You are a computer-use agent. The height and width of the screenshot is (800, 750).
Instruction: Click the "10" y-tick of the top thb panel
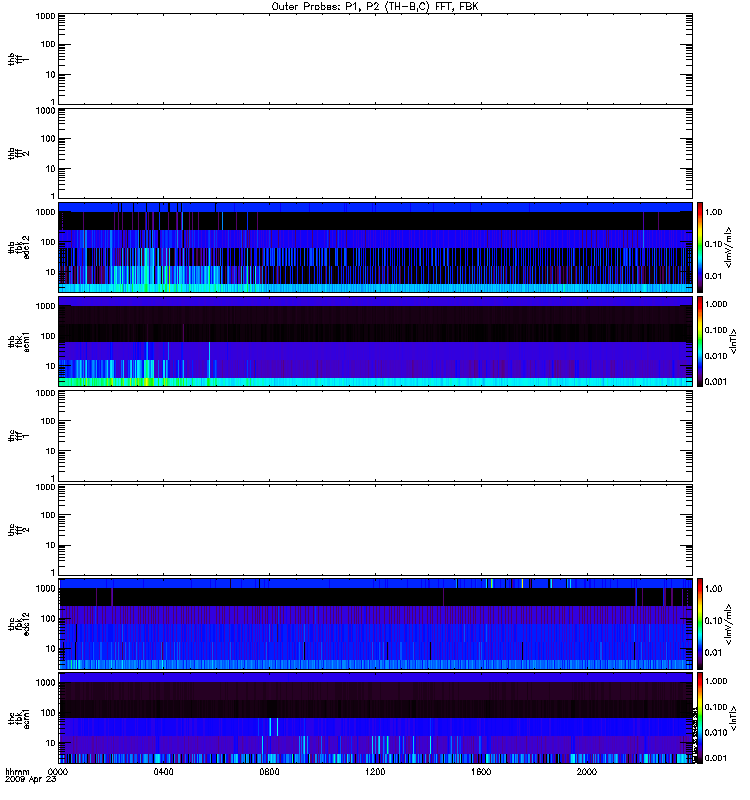pos(51,74)
